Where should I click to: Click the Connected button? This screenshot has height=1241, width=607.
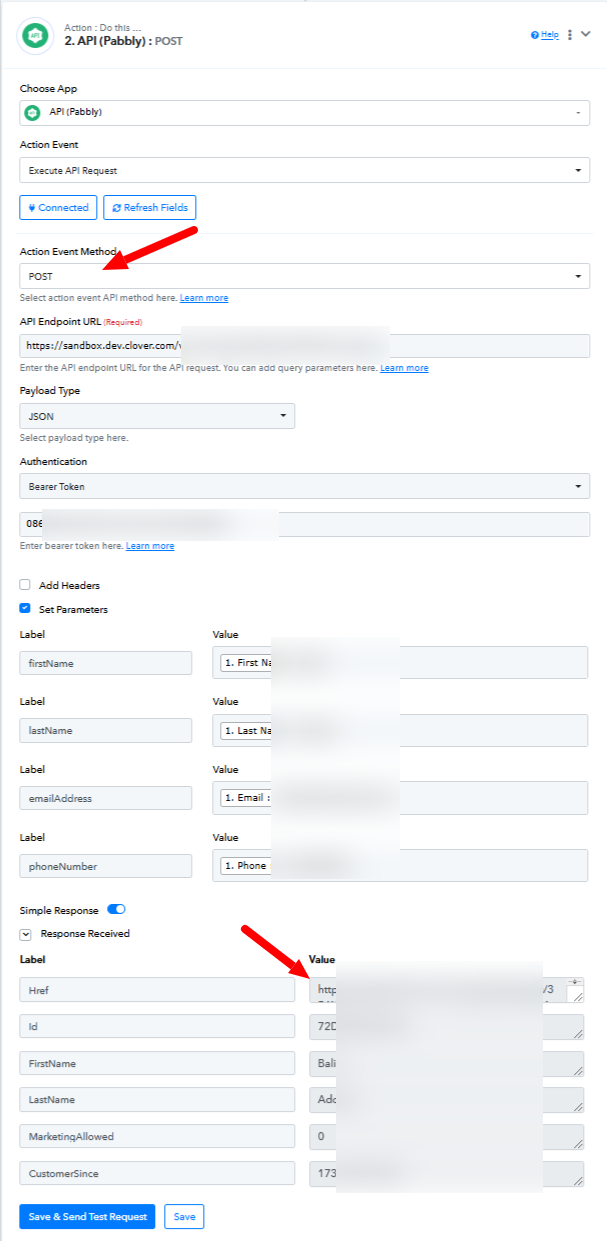58,207
